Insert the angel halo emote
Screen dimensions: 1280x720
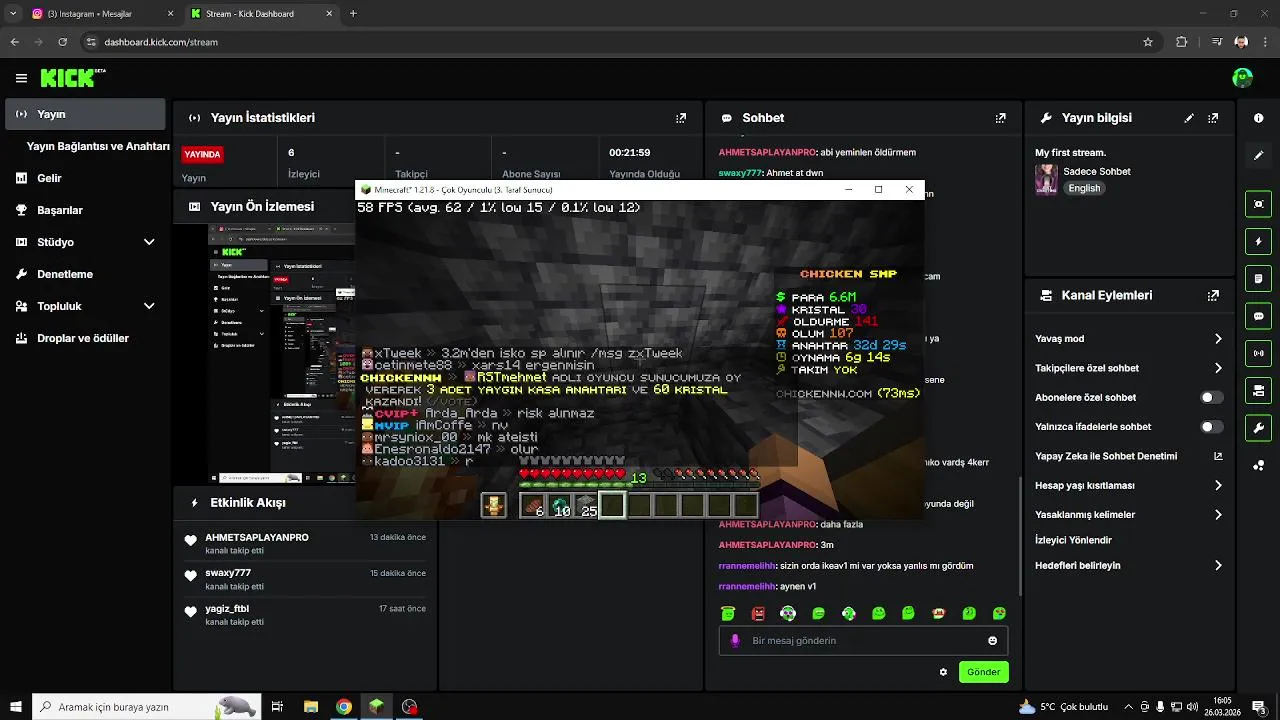tap(728, 613)
